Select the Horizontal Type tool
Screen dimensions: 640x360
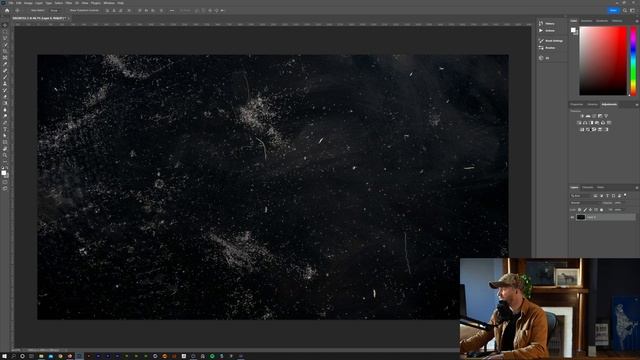[5, 129]
